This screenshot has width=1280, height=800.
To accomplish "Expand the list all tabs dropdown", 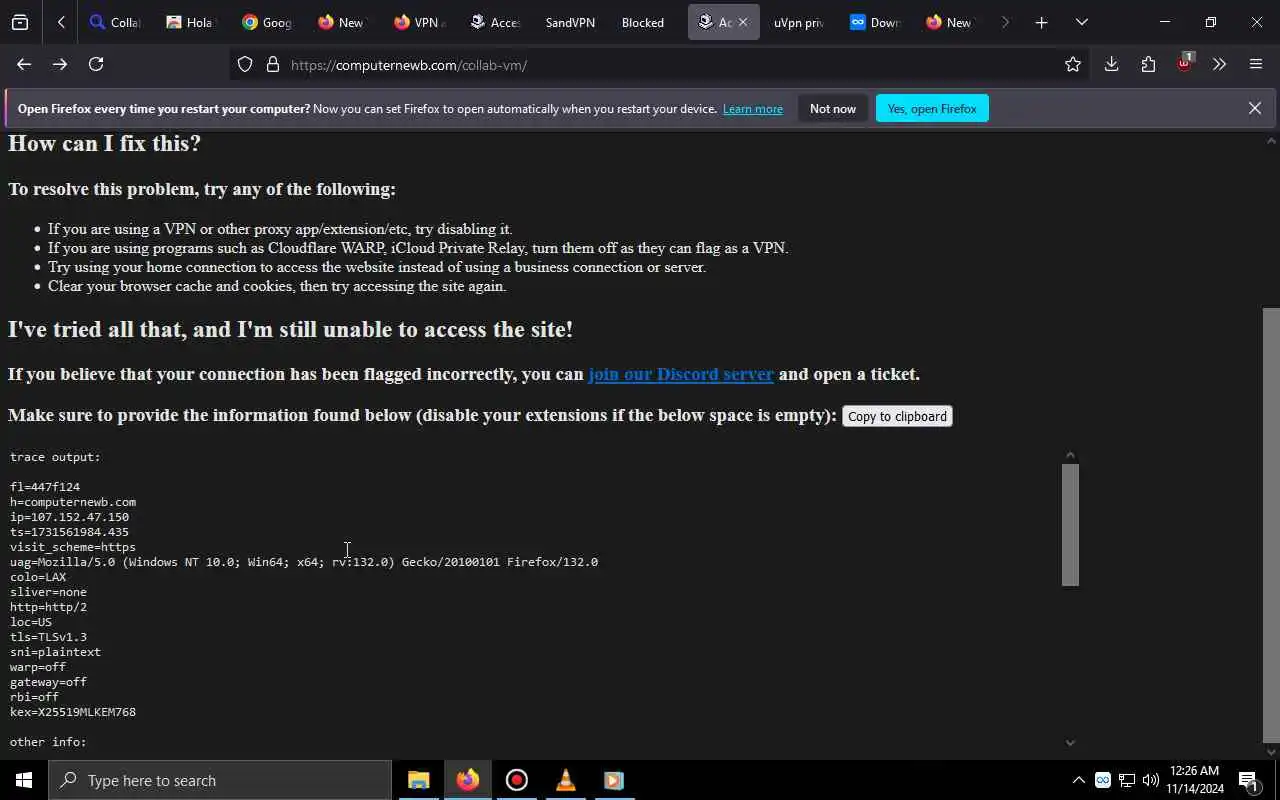I will click(x=1081, y=22).
